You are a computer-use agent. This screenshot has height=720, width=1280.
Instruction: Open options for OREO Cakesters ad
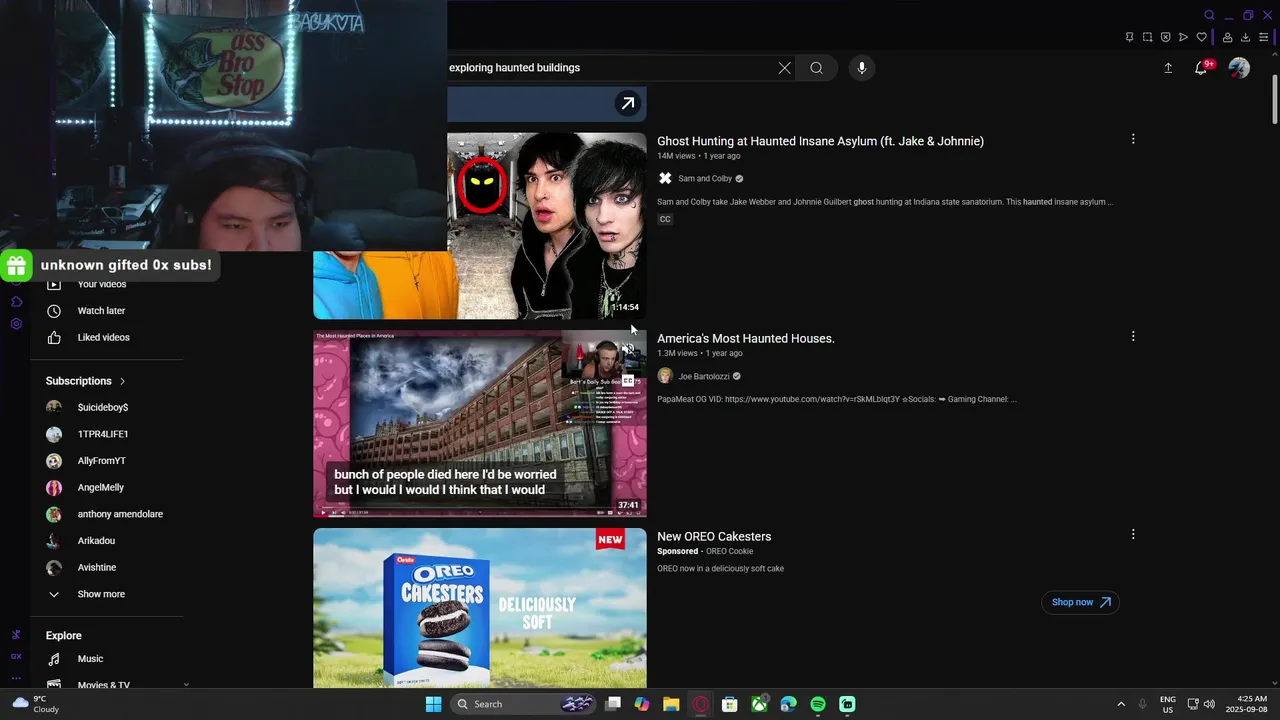coord(1133,534)
